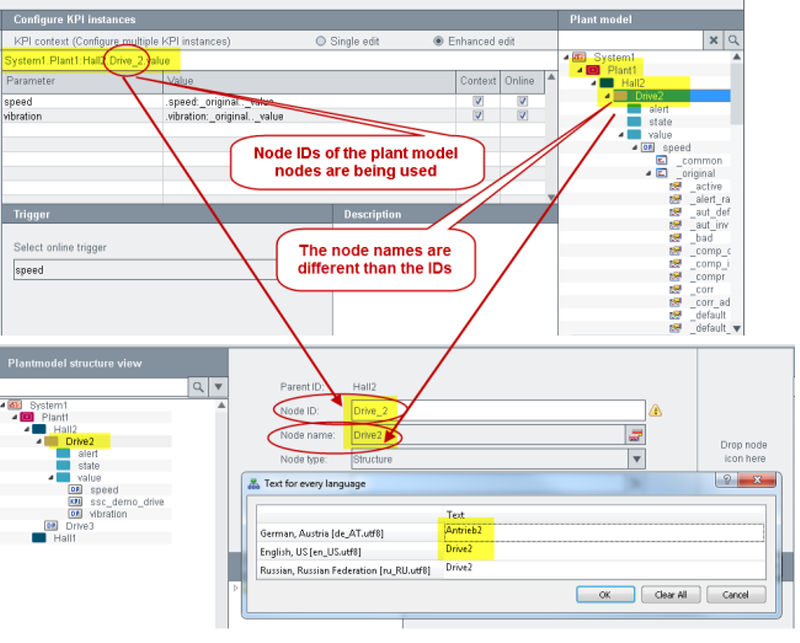Click Plant1 icon in structure view
The image size is (800, 643).
click(x=27, y=417)
